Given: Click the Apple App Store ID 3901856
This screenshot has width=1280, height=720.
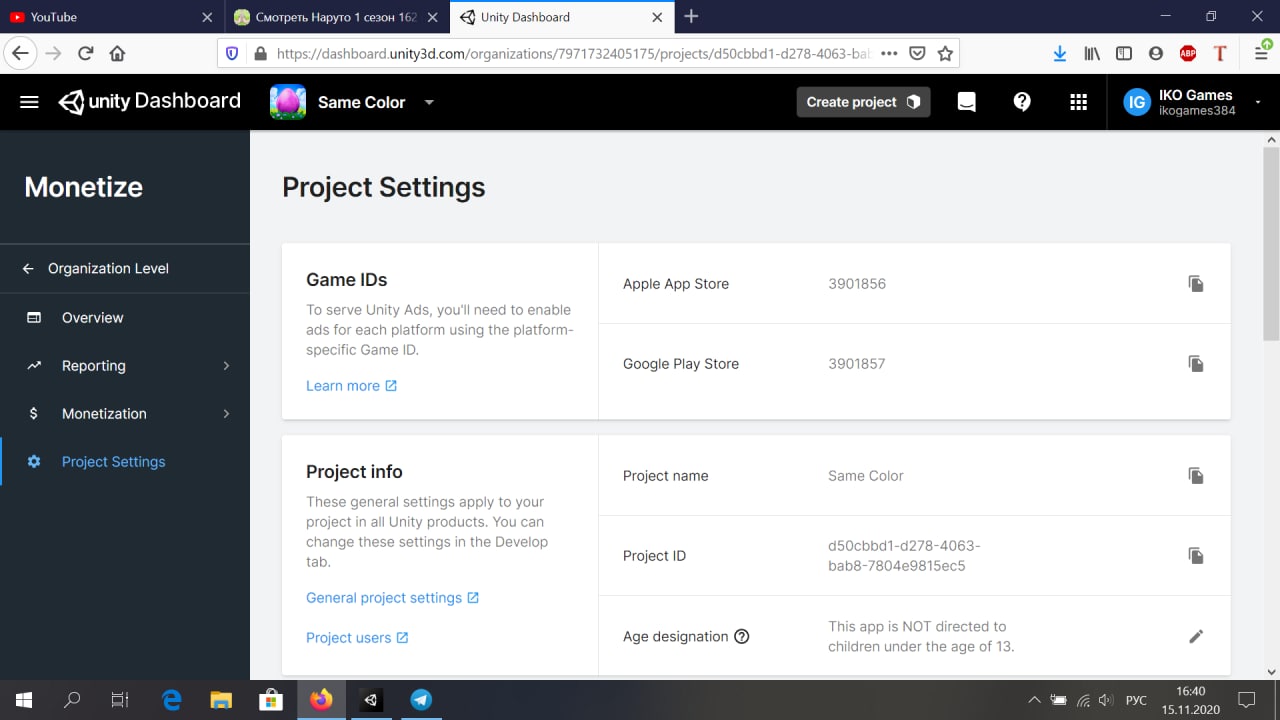Looking at the screenshot, I should (x=857, y=284).
